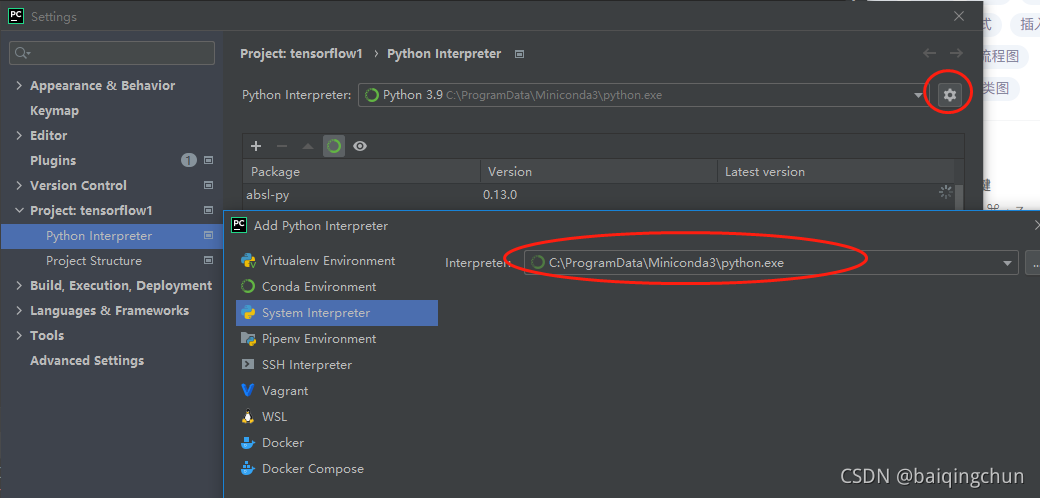Click the browse ellipsis button beside Interpreter

click(x=1033, y=263)
